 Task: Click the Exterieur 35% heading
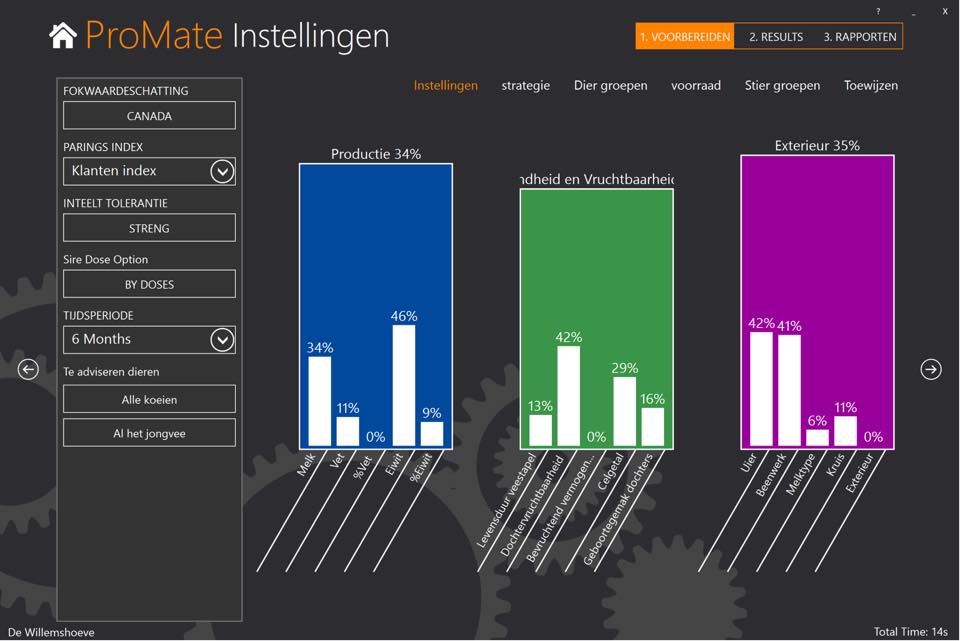[817, 146]
